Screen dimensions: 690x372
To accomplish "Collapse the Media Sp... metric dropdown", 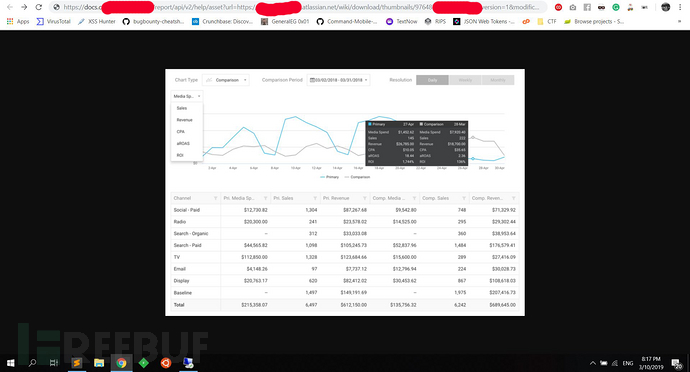I will click(187, 96).
